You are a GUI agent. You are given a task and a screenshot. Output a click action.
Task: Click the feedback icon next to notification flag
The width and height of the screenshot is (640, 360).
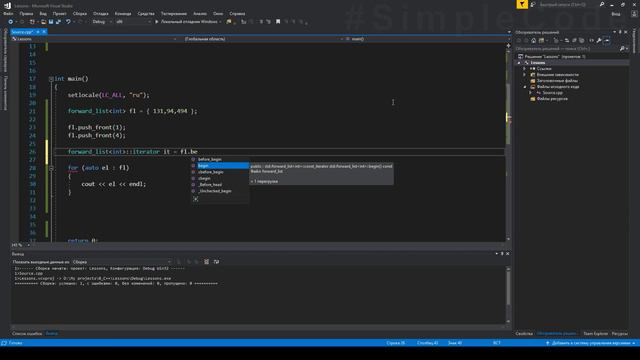click(x=533, y=4)
